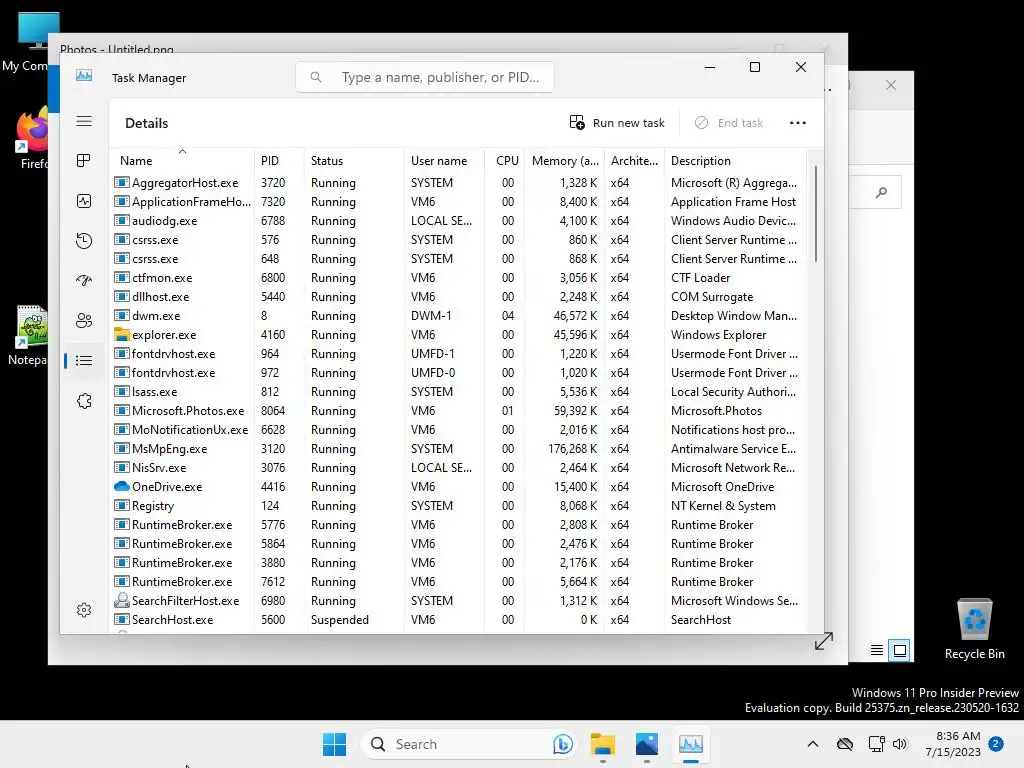This screenshot has width=1024, height=768.
Task: Switch background window to large icons view
Action: (899, 650)
